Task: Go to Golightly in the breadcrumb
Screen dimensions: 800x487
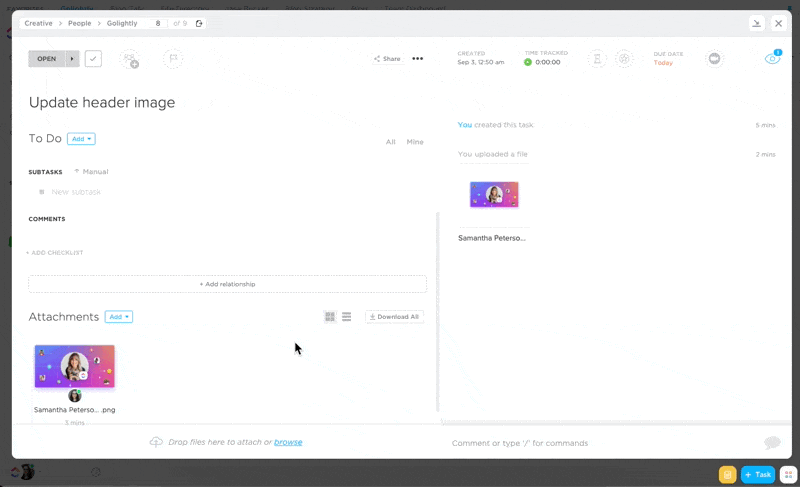Action: pyautogui.click(x=122, y=23)
